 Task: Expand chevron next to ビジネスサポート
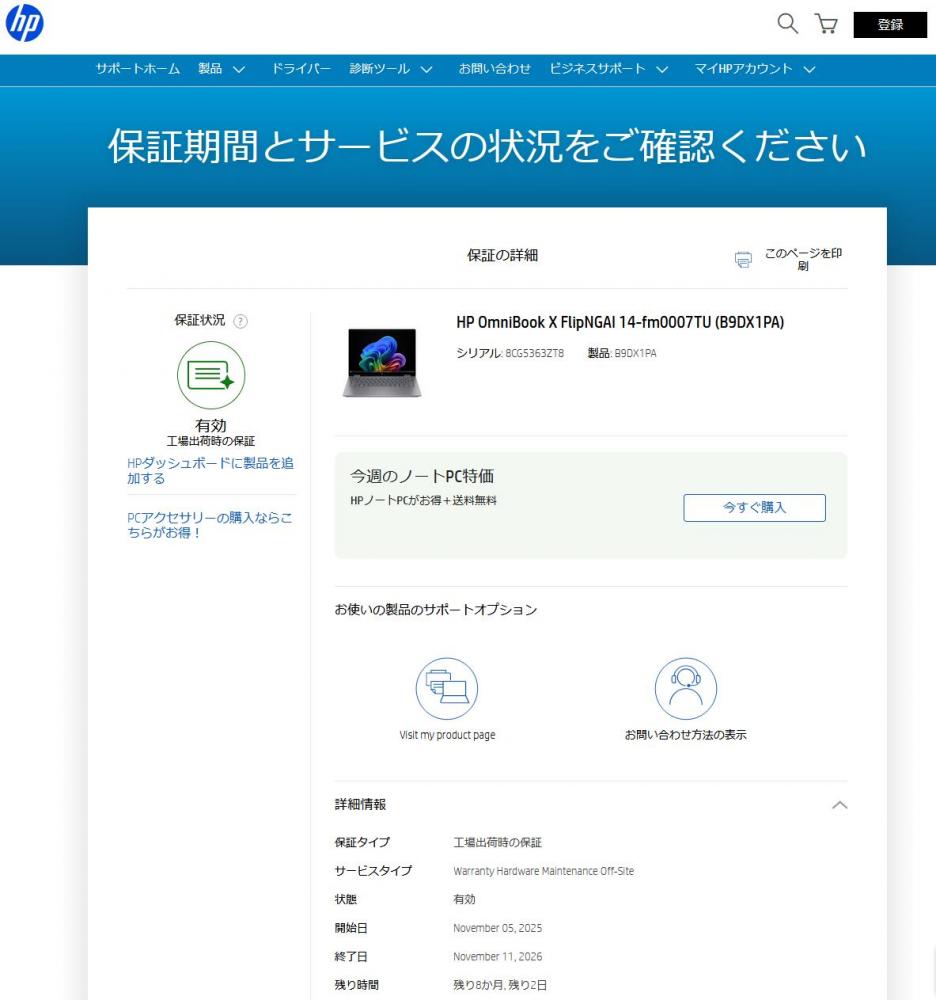pos(662,70)
